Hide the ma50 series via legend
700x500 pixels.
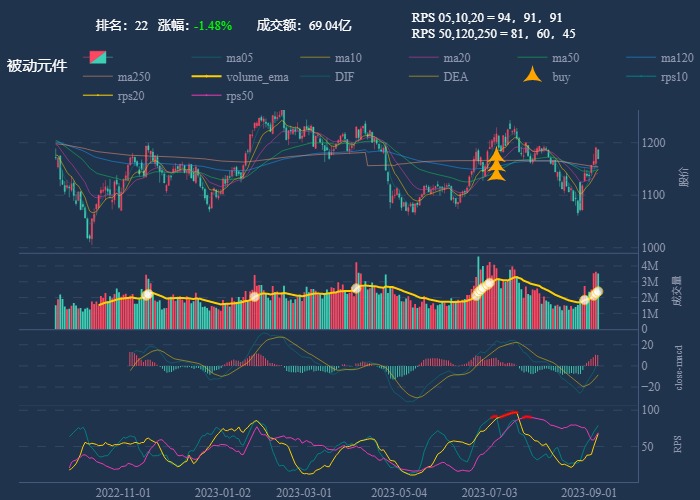pyautogui.click(x=565, y=58)
